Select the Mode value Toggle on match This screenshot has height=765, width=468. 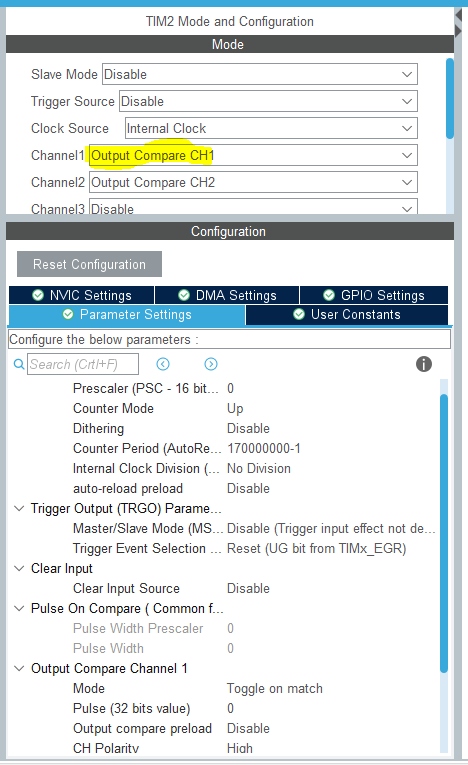(275, 688)
